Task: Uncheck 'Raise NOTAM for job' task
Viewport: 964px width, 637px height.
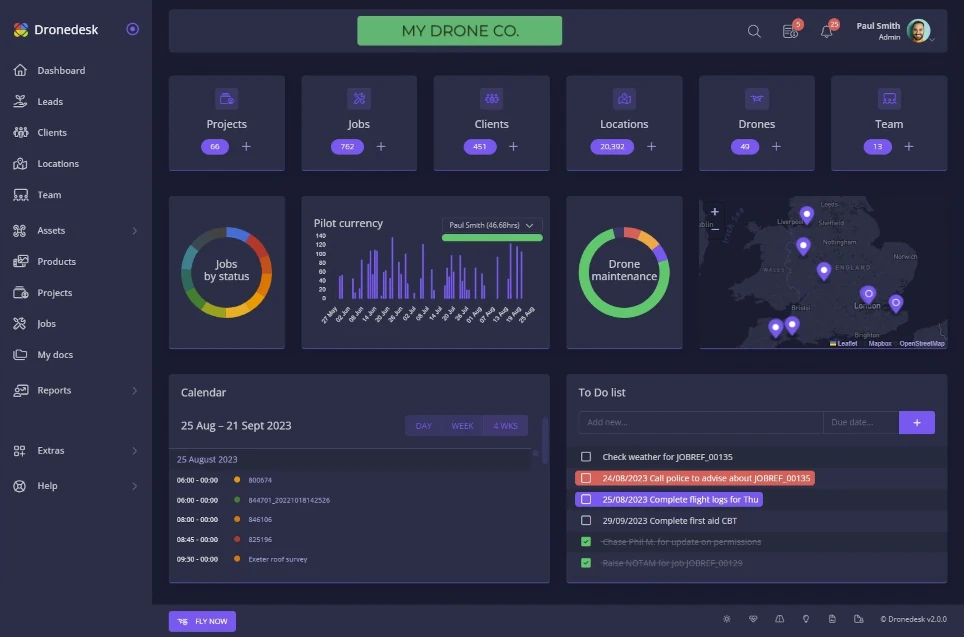Action: (586, 563)
